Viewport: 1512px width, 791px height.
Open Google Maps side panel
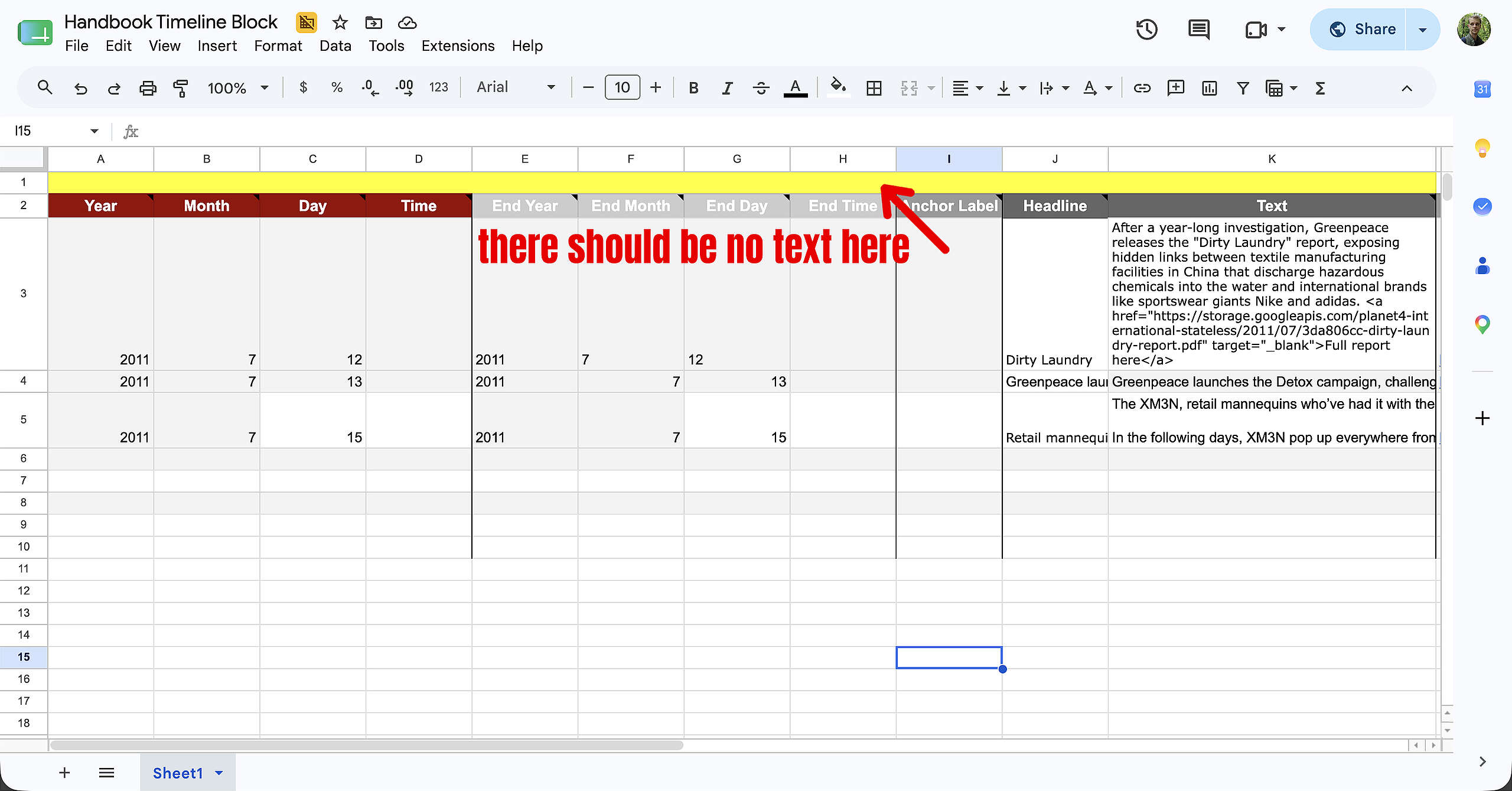[x=1482, y=324]
